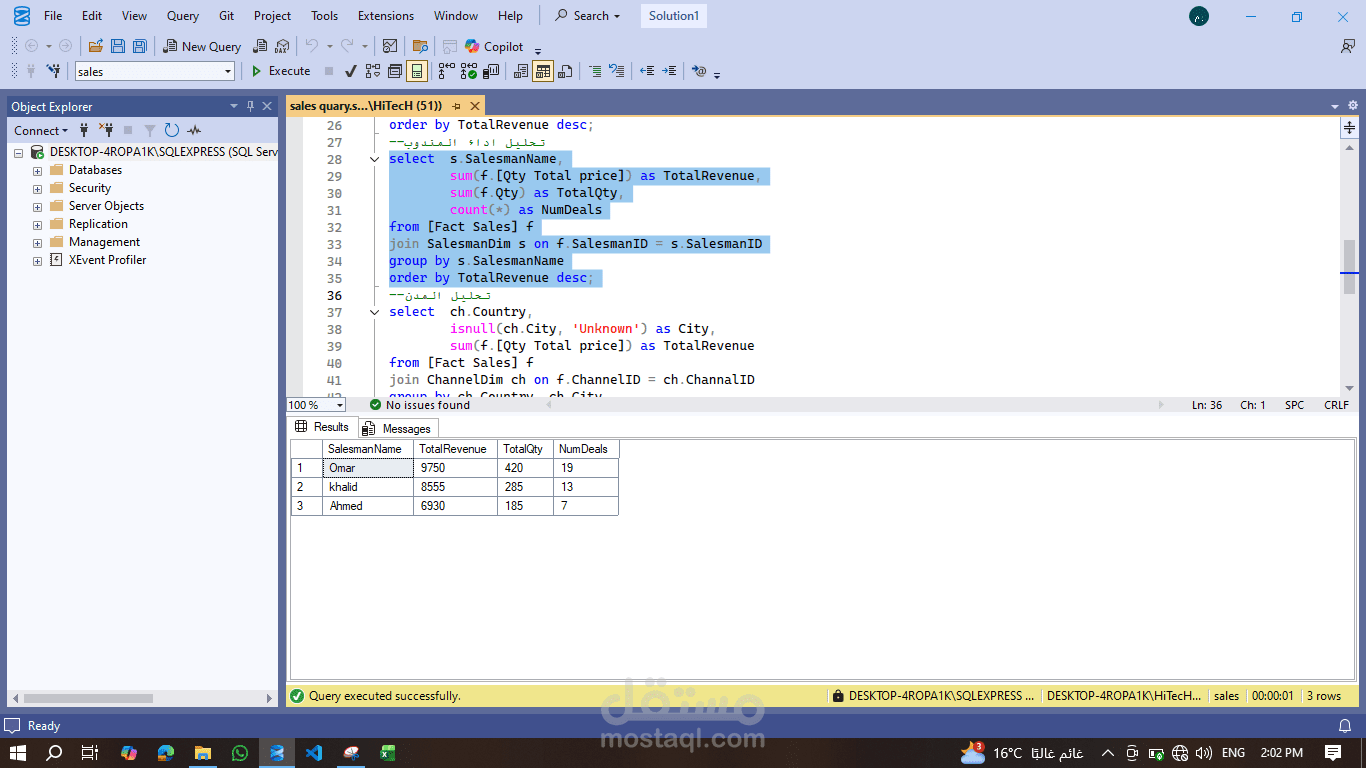The width and height of the screenshot is (1366, 768).
Task: Collapse the select block at line 28
Action: coord(374,158)
